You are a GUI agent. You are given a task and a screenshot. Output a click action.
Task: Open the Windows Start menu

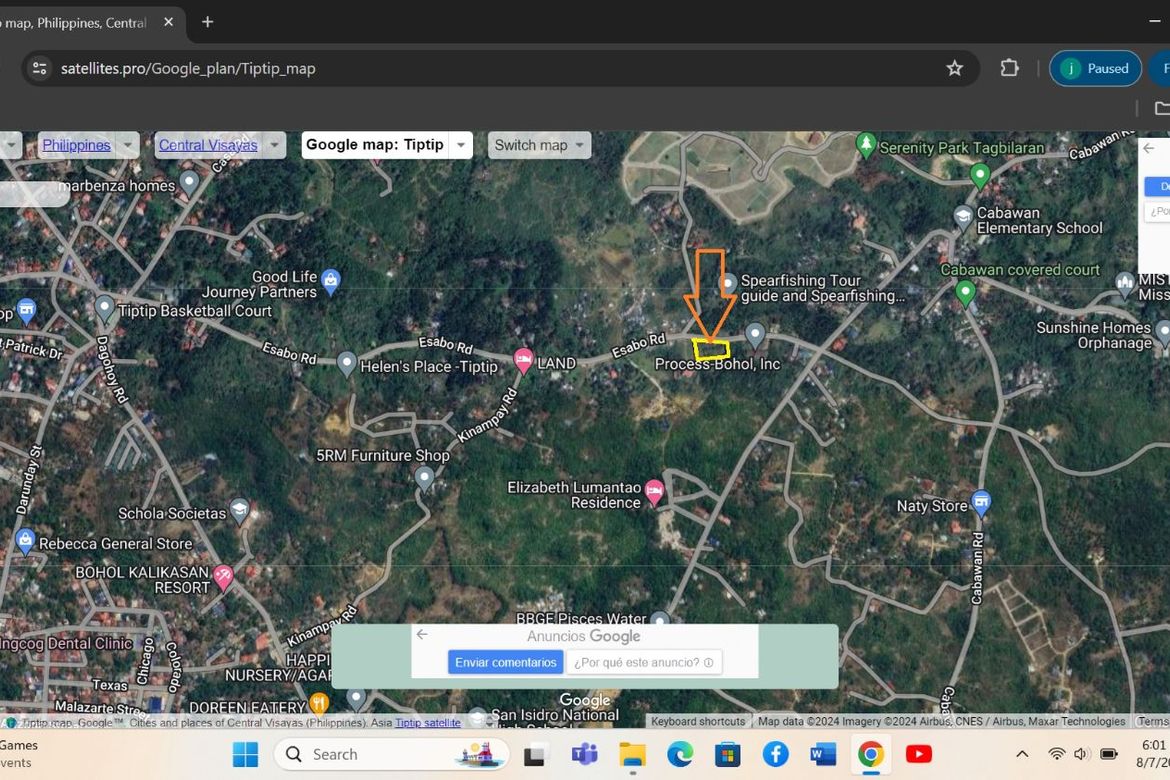[245, 755]
